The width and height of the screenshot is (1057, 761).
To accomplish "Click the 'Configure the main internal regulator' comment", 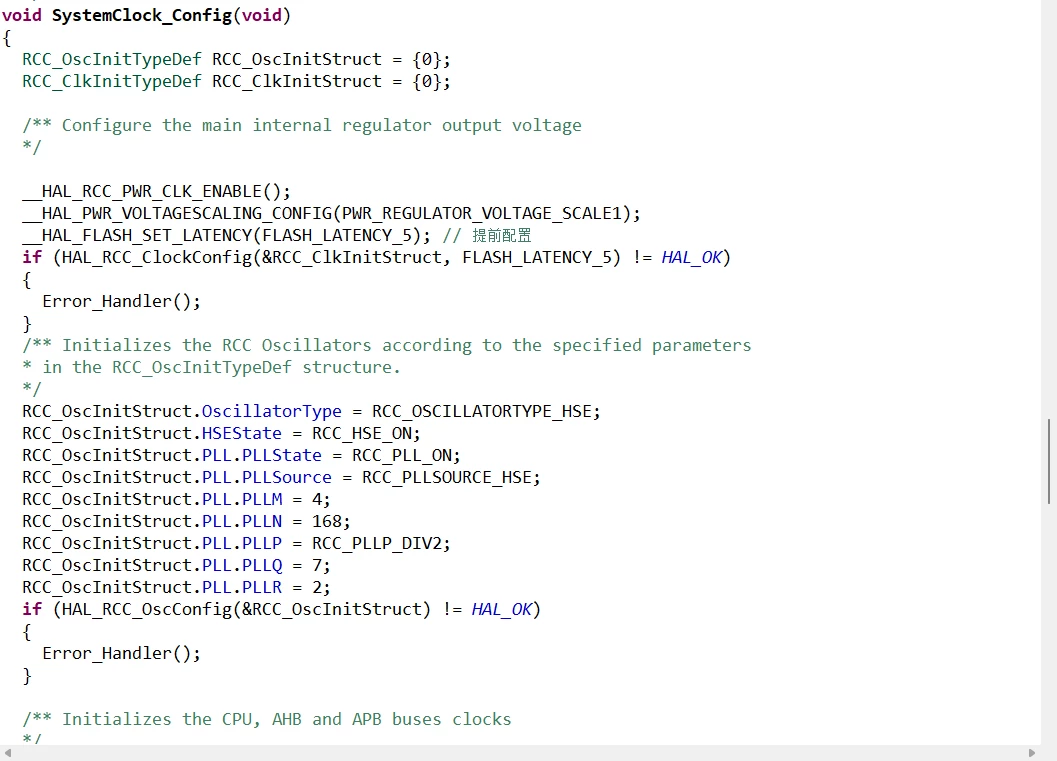I will point(302,125).
